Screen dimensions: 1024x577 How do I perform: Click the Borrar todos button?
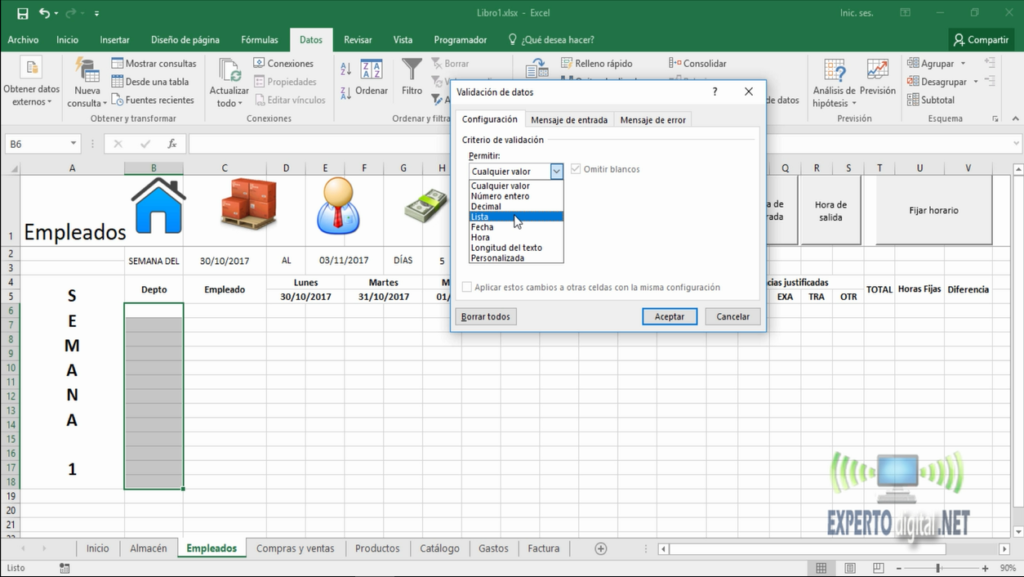[488, 316]
